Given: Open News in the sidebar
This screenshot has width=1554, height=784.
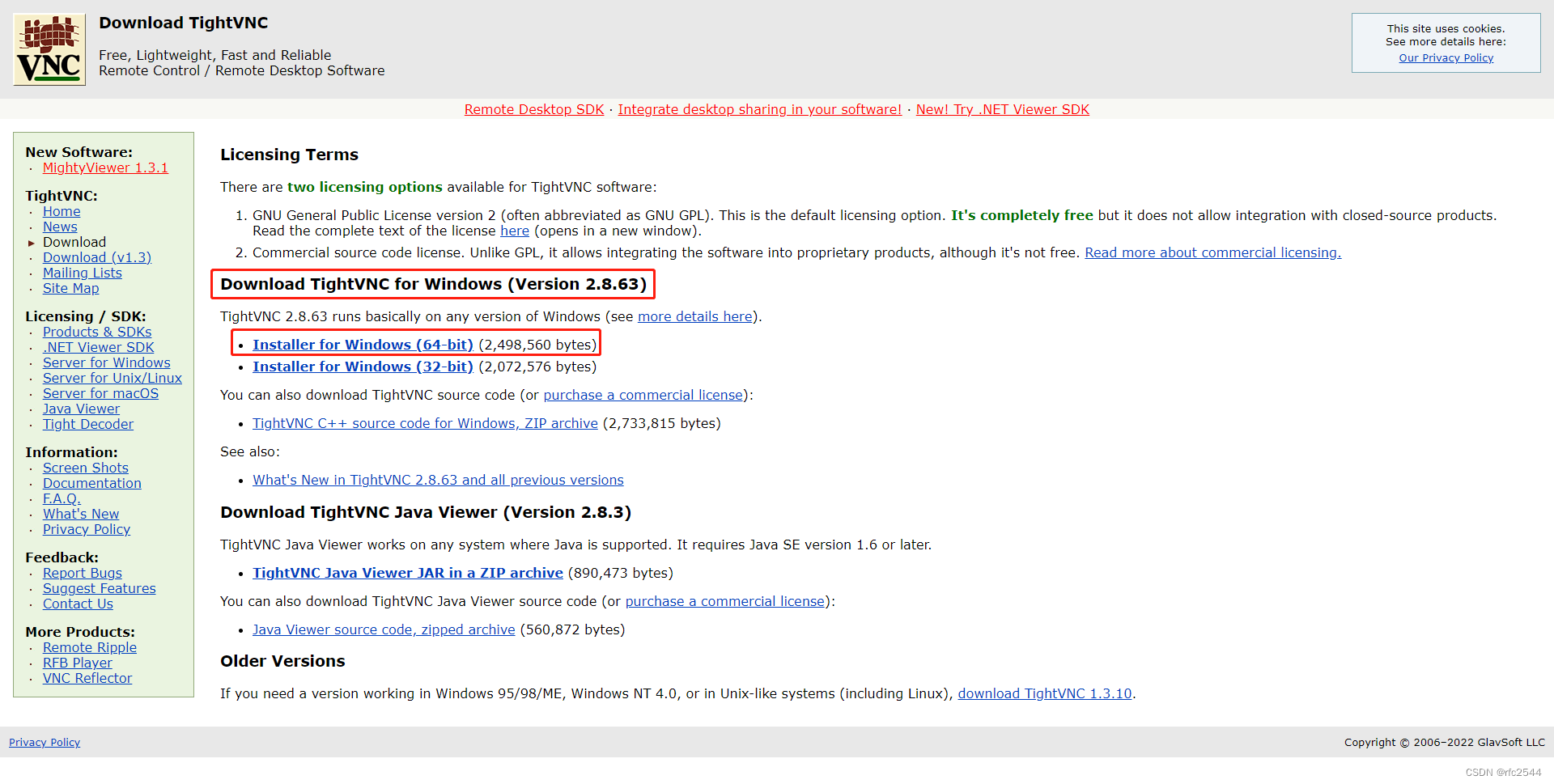Looking at the screenshot, I should 60,227.
